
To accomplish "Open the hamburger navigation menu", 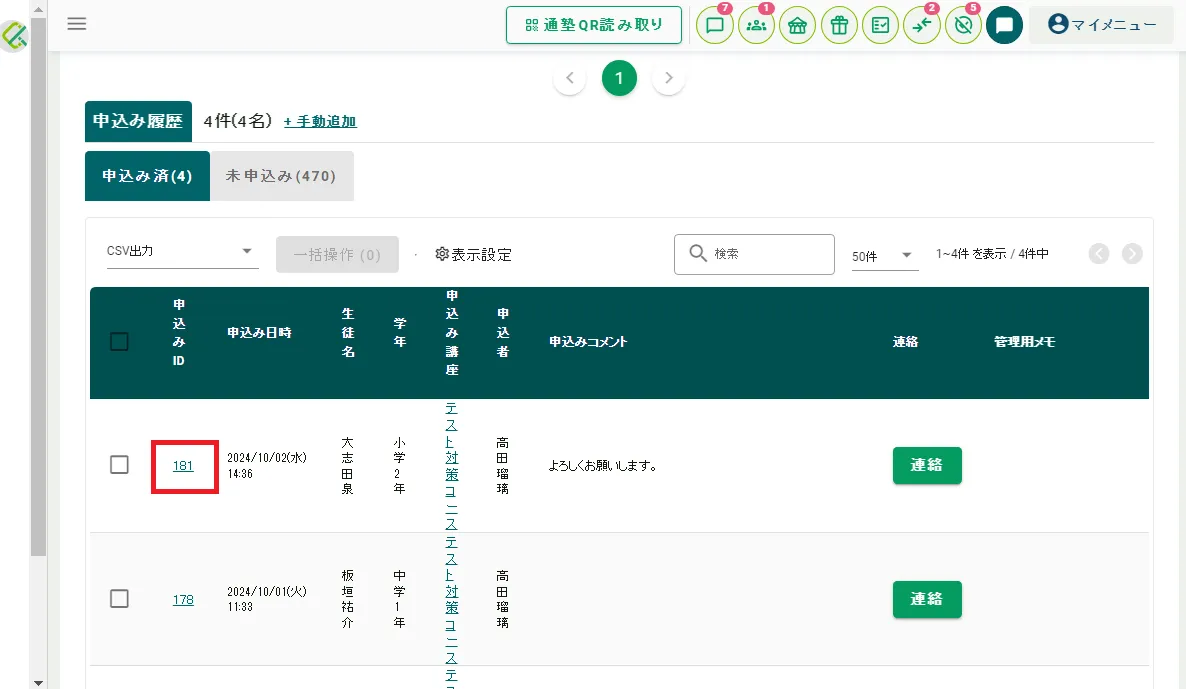I will tap(76, 23).
